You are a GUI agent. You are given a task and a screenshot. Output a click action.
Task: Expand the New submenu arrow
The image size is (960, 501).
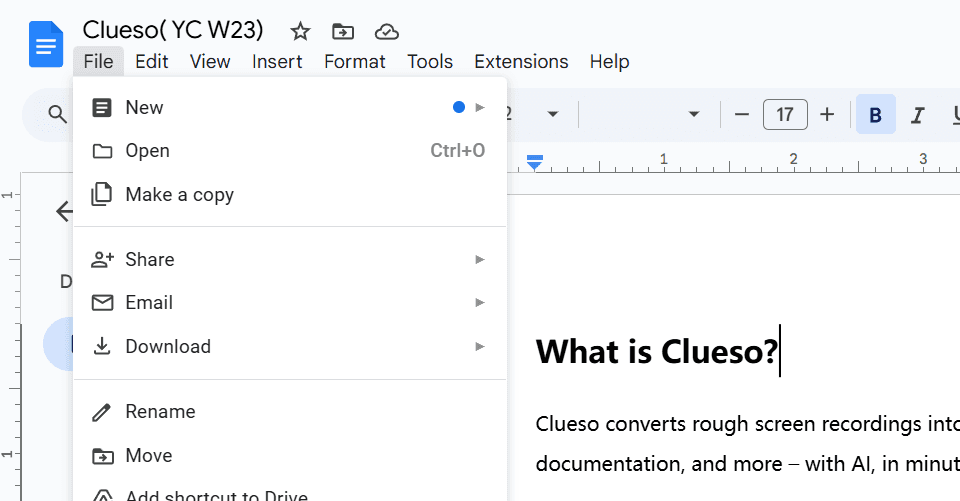point(480,108)
